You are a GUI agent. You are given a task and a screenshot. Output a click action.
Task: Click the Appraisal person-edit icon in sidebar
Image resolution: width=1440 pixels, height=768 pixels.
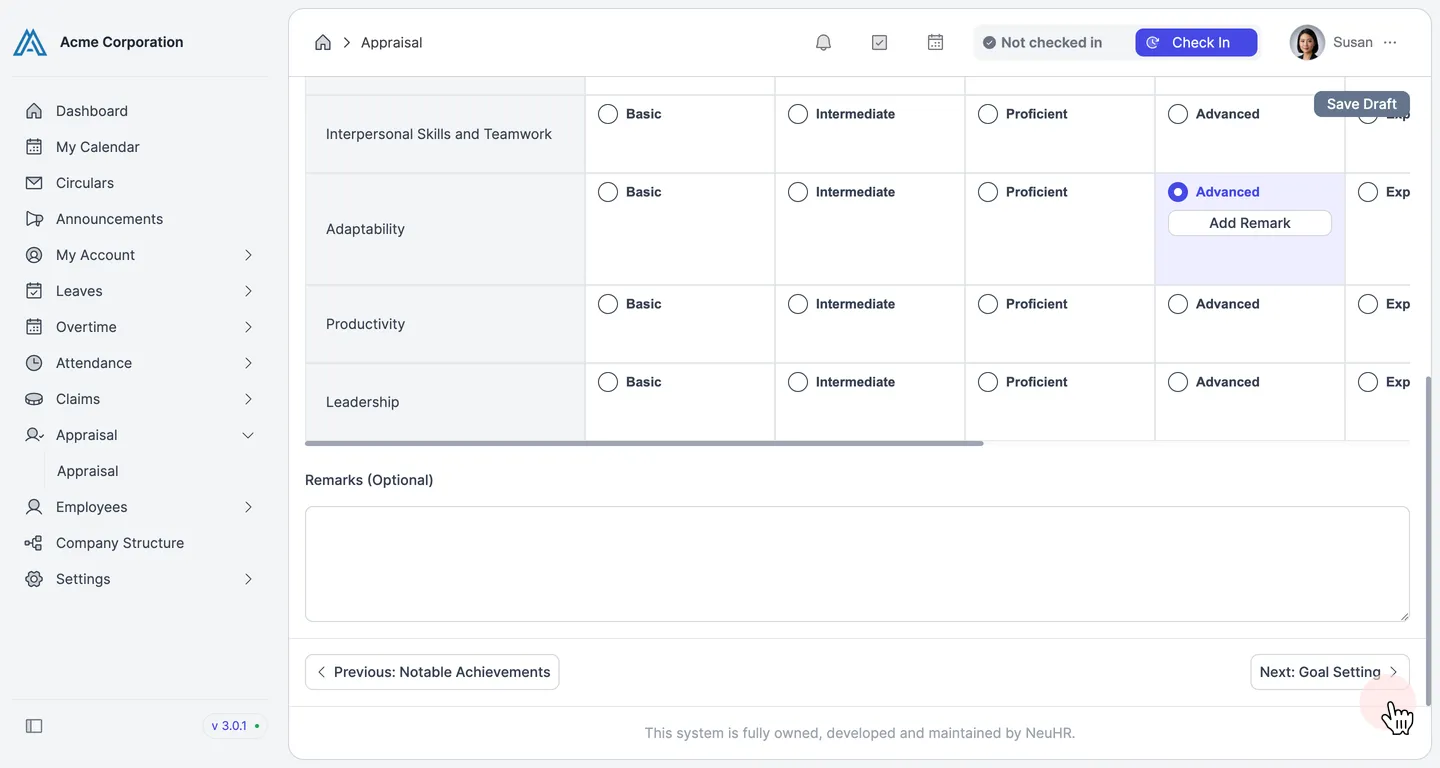tap(34, 435)
